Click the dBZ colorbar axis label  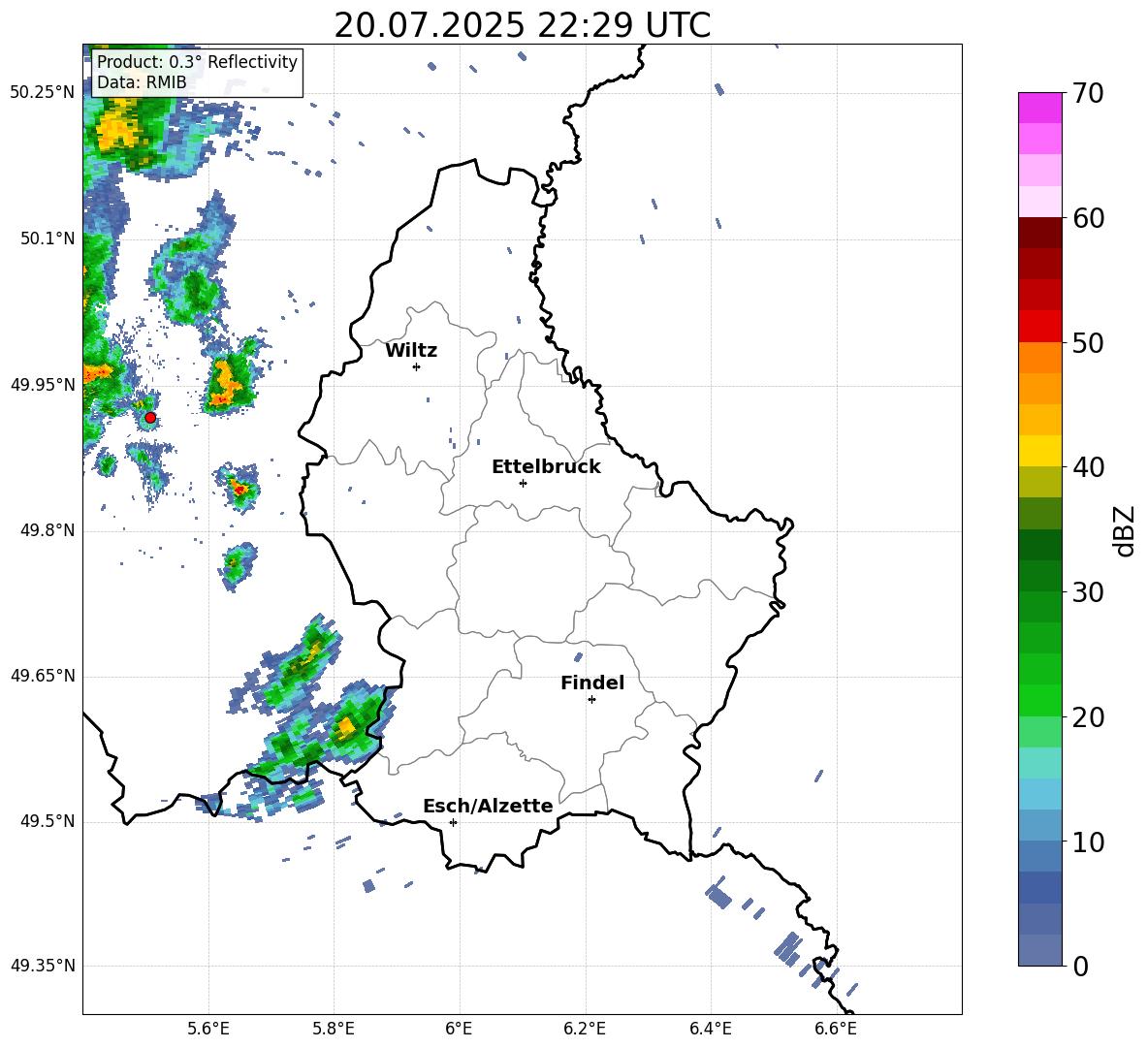pyautogui.click(x=1125, y=530)
